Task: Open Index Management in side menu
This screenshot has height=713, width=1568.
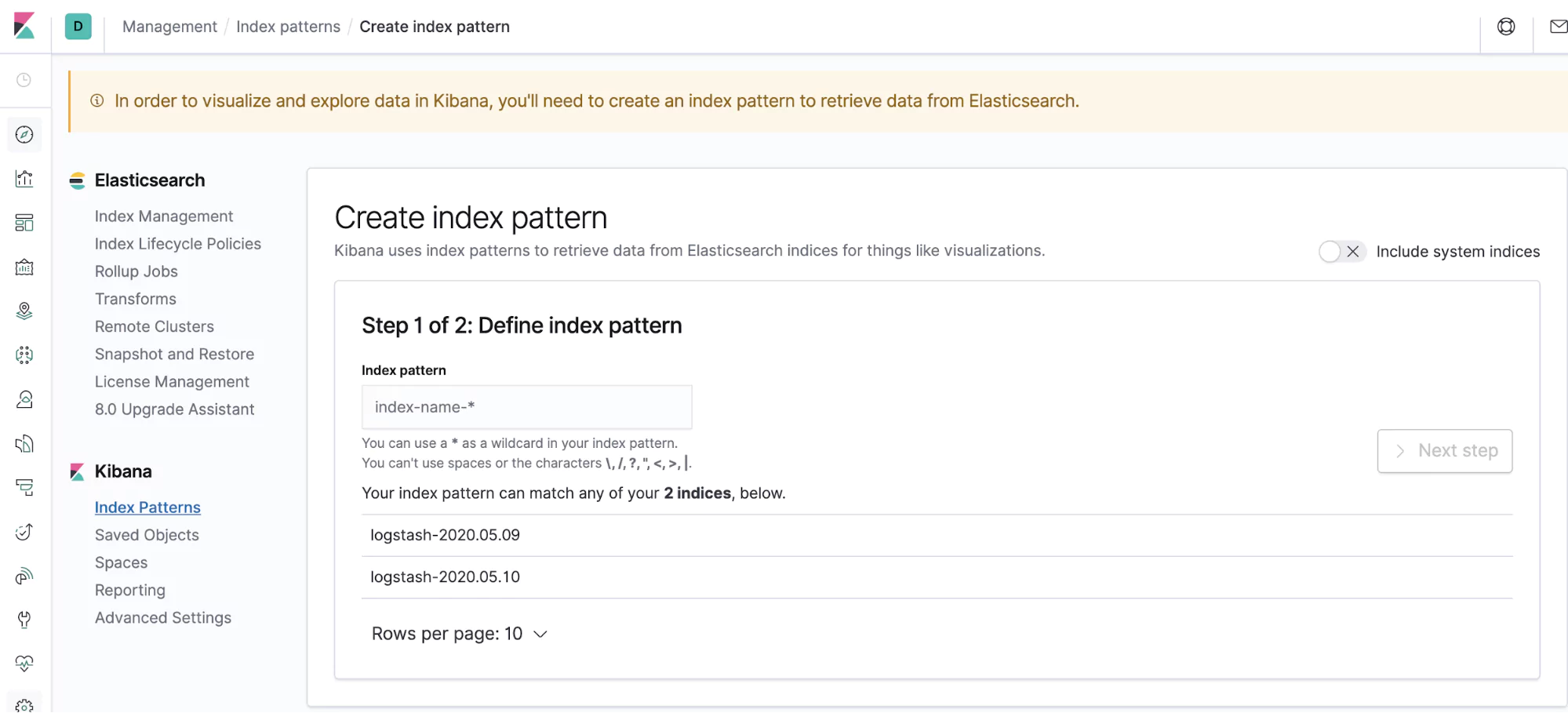Action: coord(164,216)
